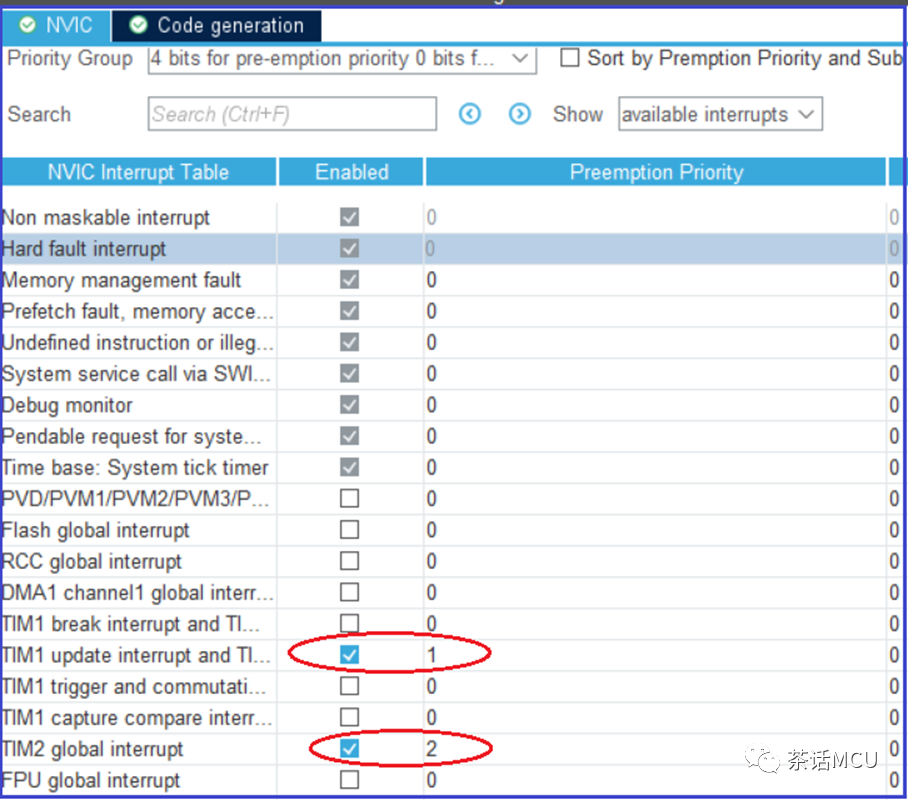Screen dimensions: 908x800
Task: Select RCC global interrupt row label
Action: point(91,562)
